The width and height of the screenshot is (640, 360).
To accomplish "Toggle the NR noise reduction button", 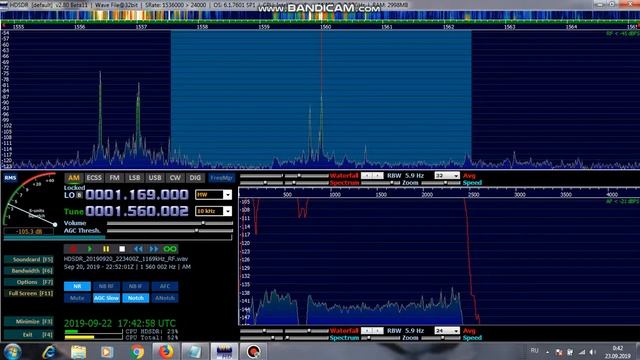I will pyautogui.click(x=77, y=287).
